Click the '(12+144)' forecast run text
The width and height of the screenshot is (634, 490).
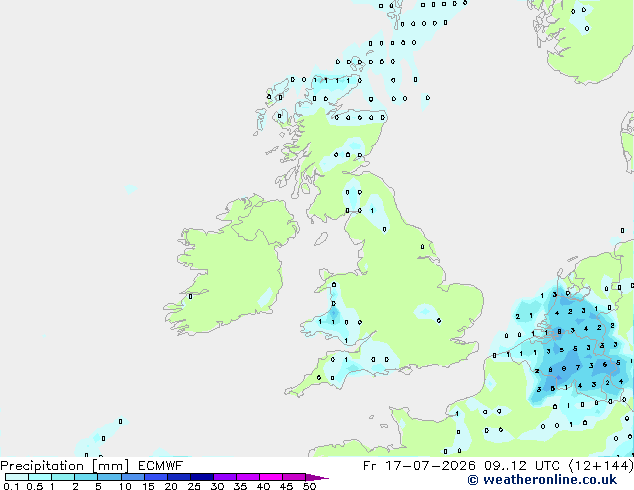(x=601, y=466)
